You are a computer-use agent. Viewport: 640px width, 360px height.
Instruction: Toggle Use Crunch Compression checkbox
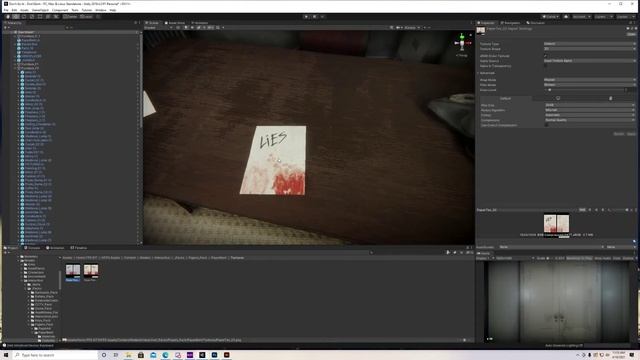tap(546, 125)
